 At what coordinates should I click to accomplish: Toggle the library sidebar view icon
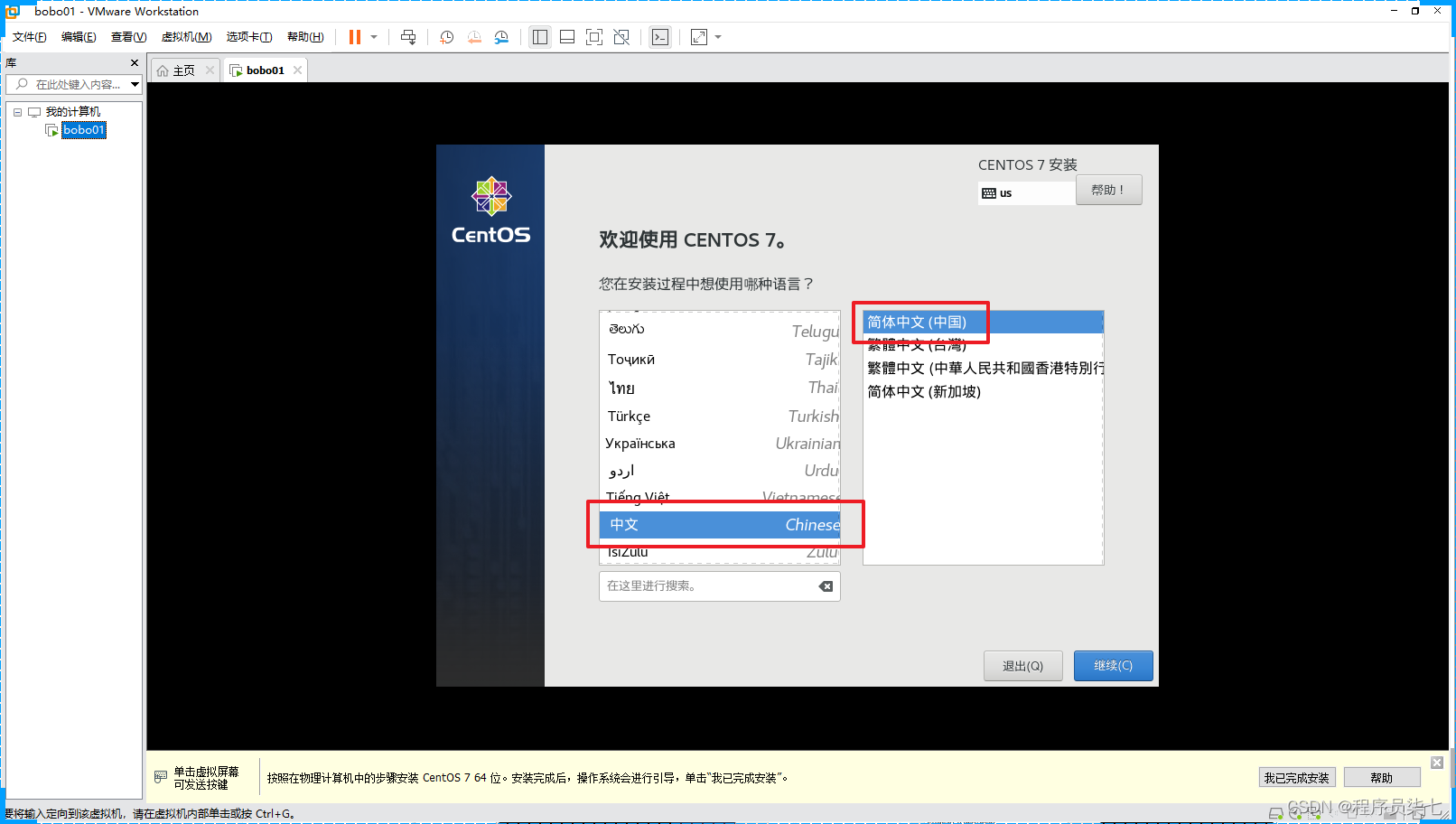[x=540, y=37]
